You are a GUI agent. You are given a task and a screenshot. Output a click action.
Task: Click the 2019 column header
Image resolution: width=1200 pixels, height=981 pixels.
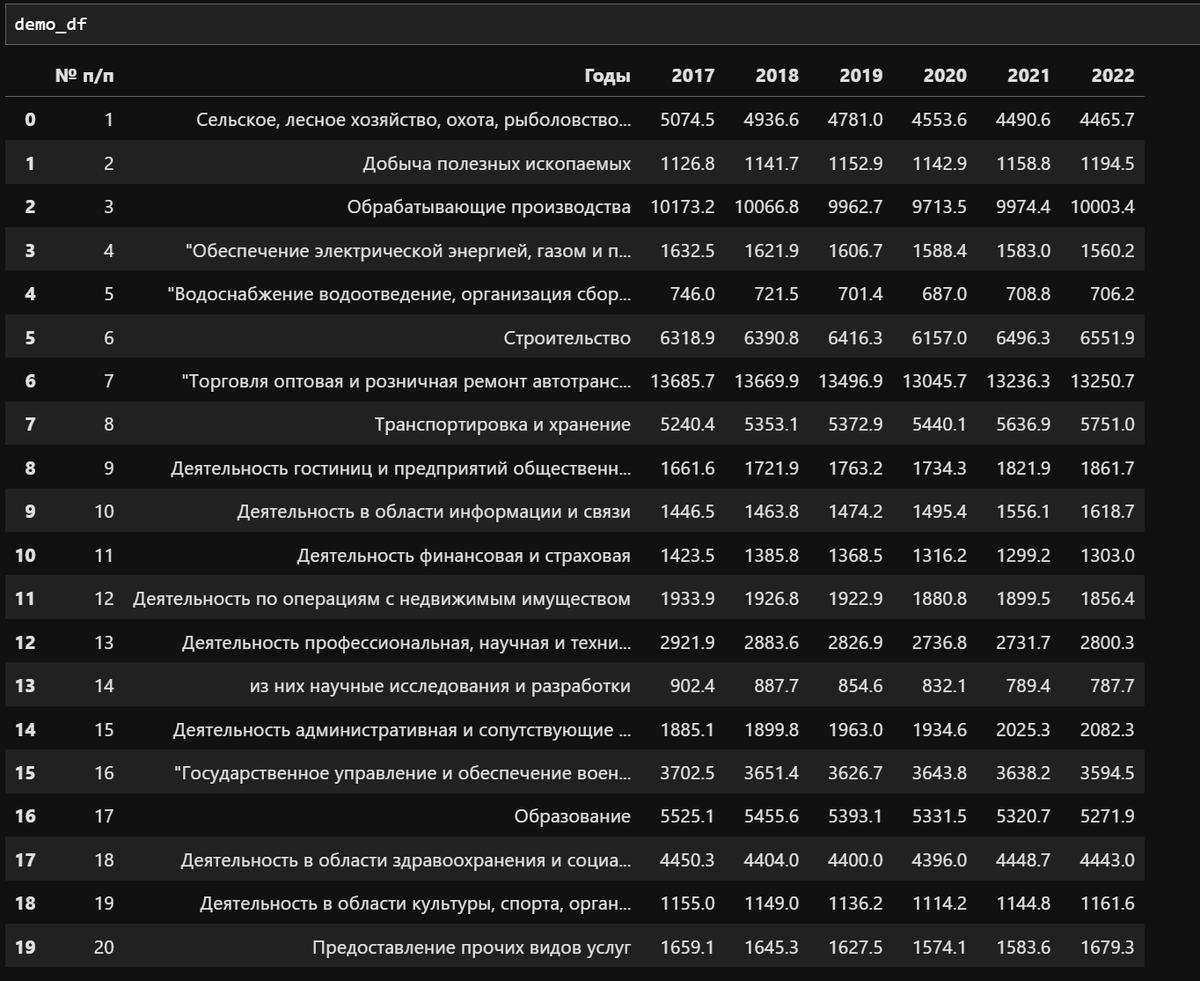click(x=861, y=76)
